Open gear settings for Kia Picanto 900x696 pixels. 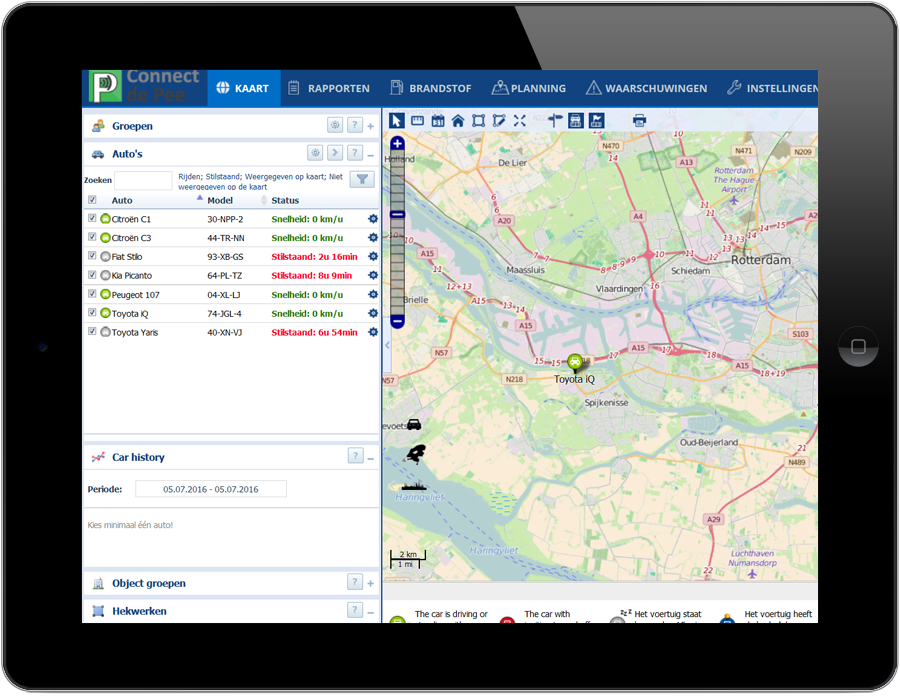373,275
